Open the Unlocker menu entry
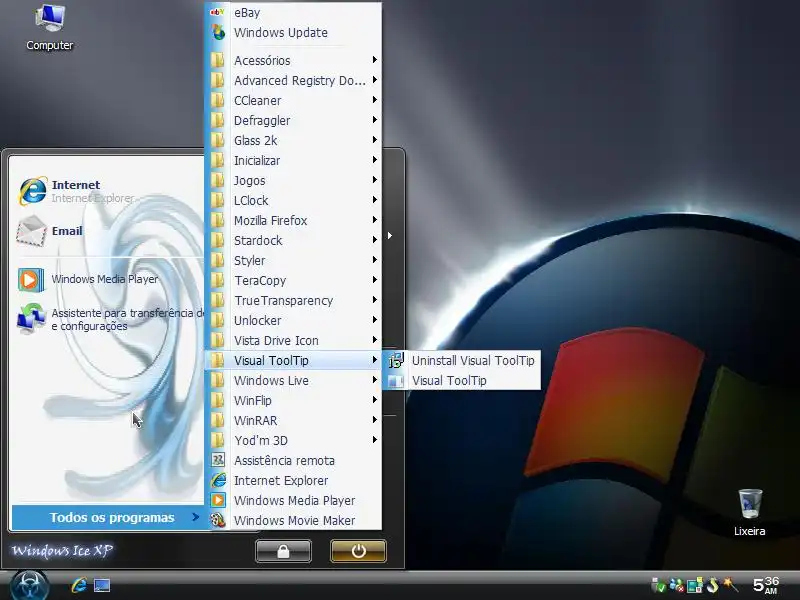The image size is (800, 600). [x=294, y=320]
